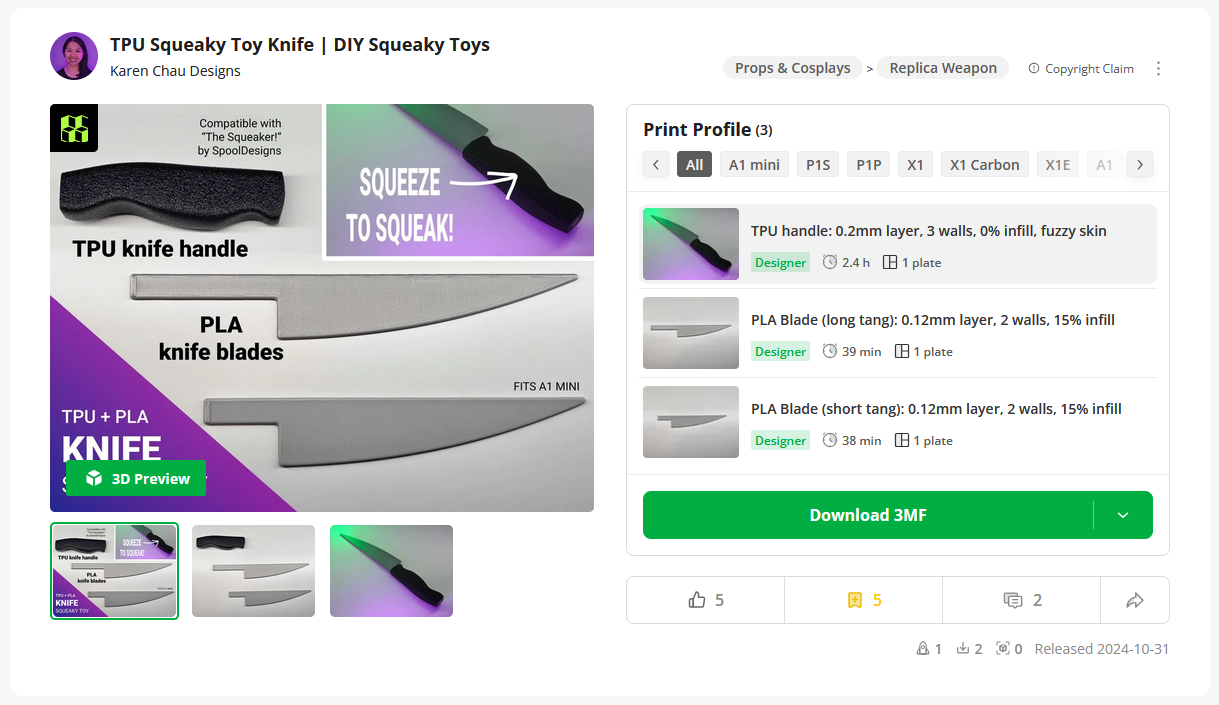Select the A1 mini printer tab

point(754,165)
